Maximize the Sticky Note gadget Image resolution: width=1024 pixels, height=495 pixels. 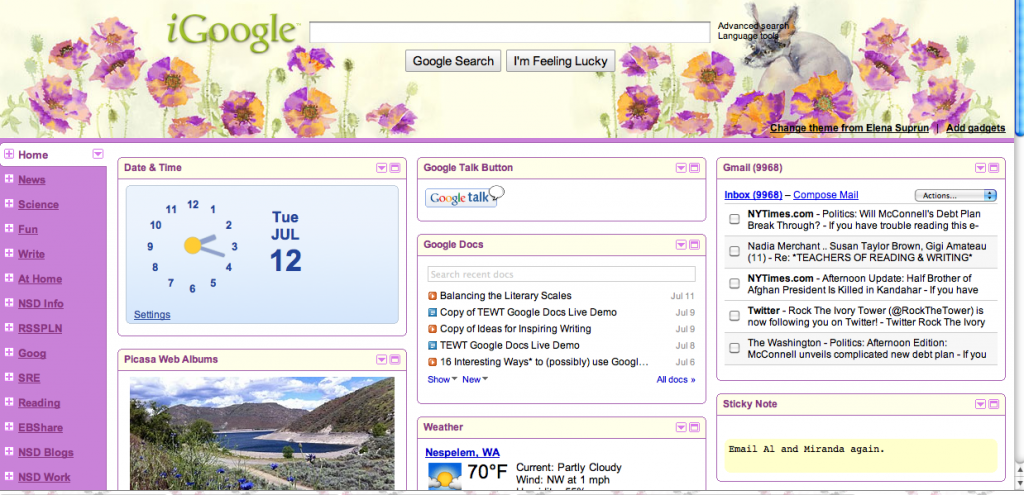tap(993, 404)
